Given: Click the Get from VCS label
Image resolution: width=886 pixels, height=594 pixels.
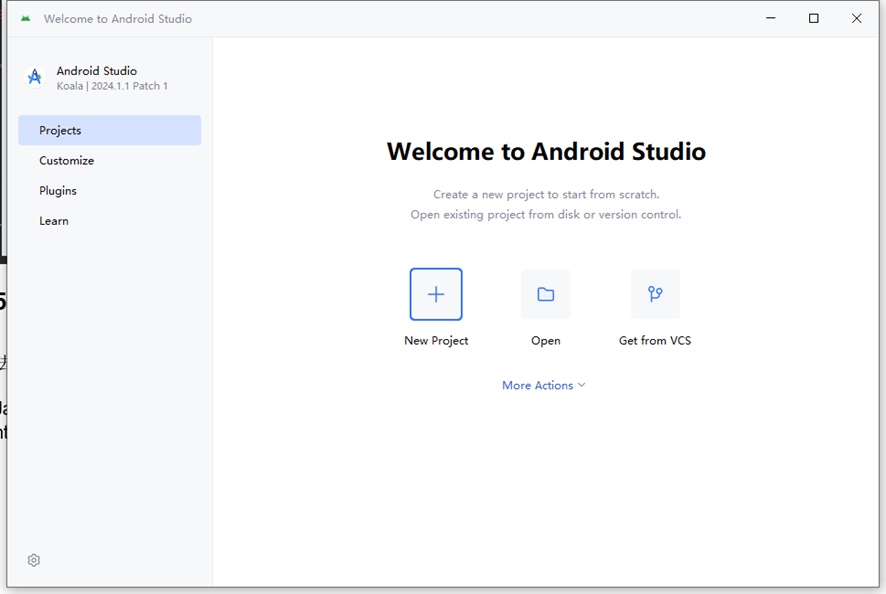Looking at the screenshot, I should click(x=655, y=341).
